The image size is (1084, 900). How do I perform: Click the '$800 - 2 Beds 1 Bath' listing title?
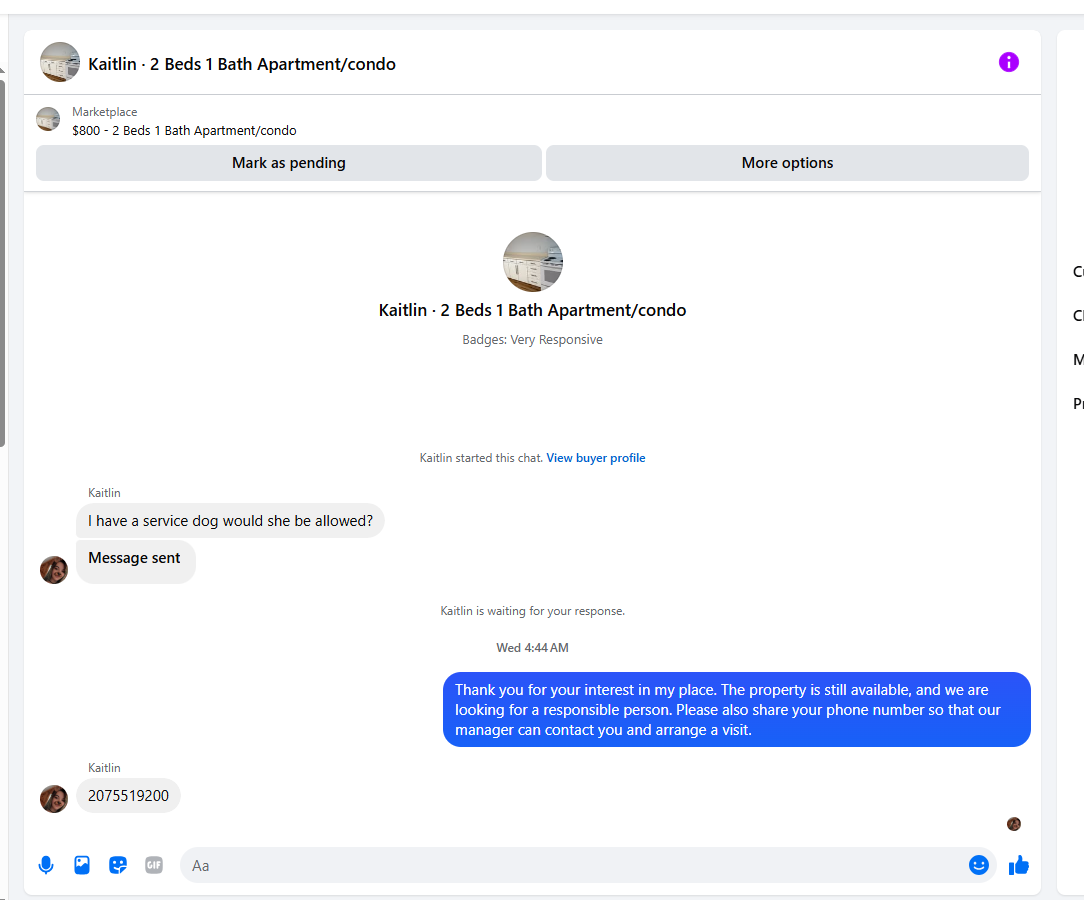(x=185, y=131)
